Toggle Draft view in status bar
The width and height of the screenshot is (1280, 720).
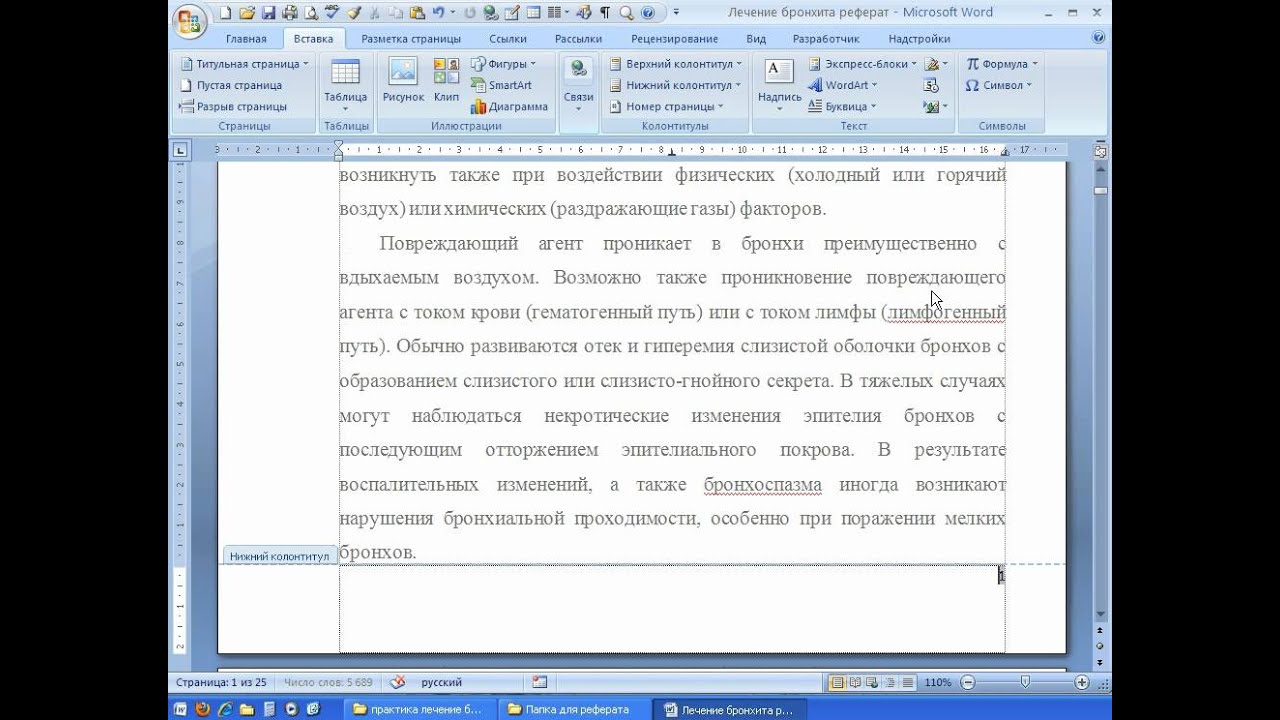908,682
